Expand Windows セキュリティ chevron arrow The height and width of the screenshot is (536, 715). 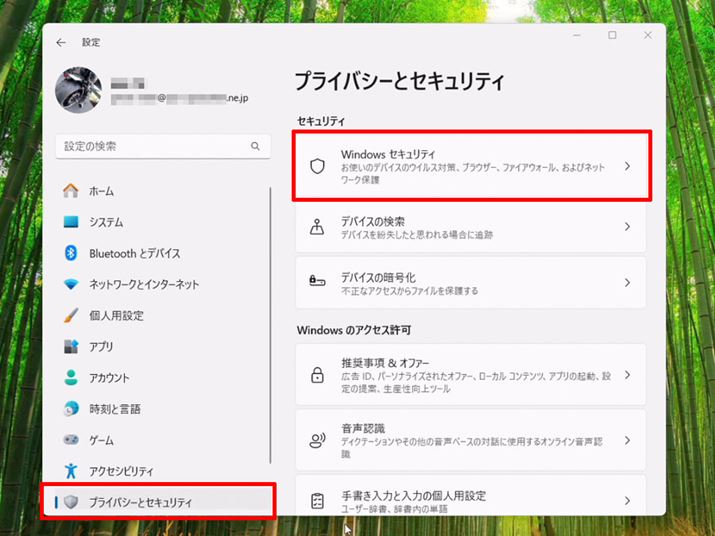click(x=627, y=166)
